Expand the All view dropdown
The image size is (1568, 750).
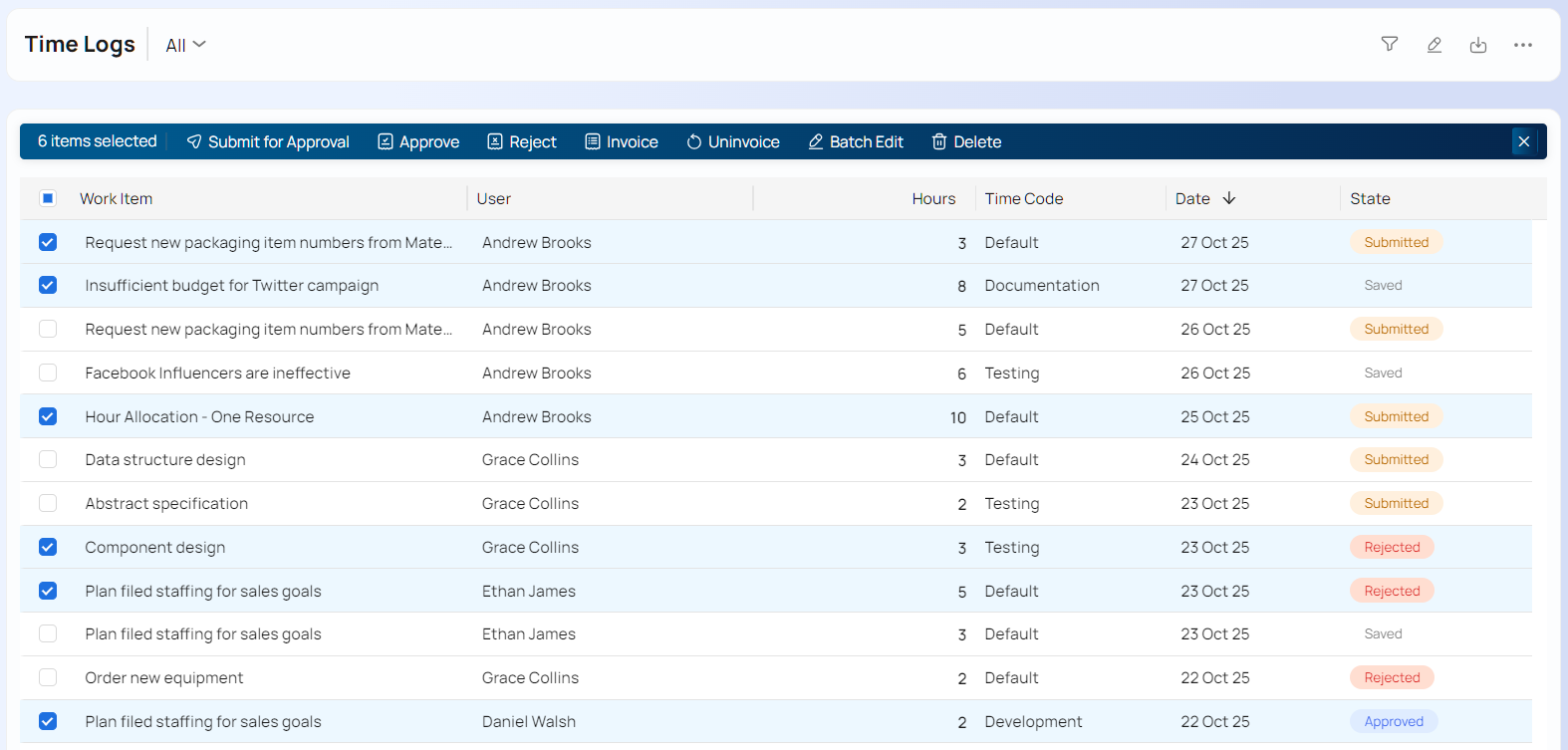185,45
